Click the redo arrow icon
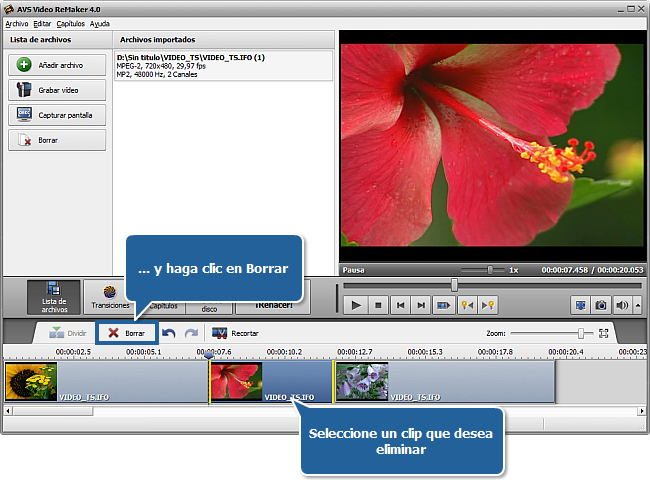This screenshot has height=480, width=650. [190, 333]
